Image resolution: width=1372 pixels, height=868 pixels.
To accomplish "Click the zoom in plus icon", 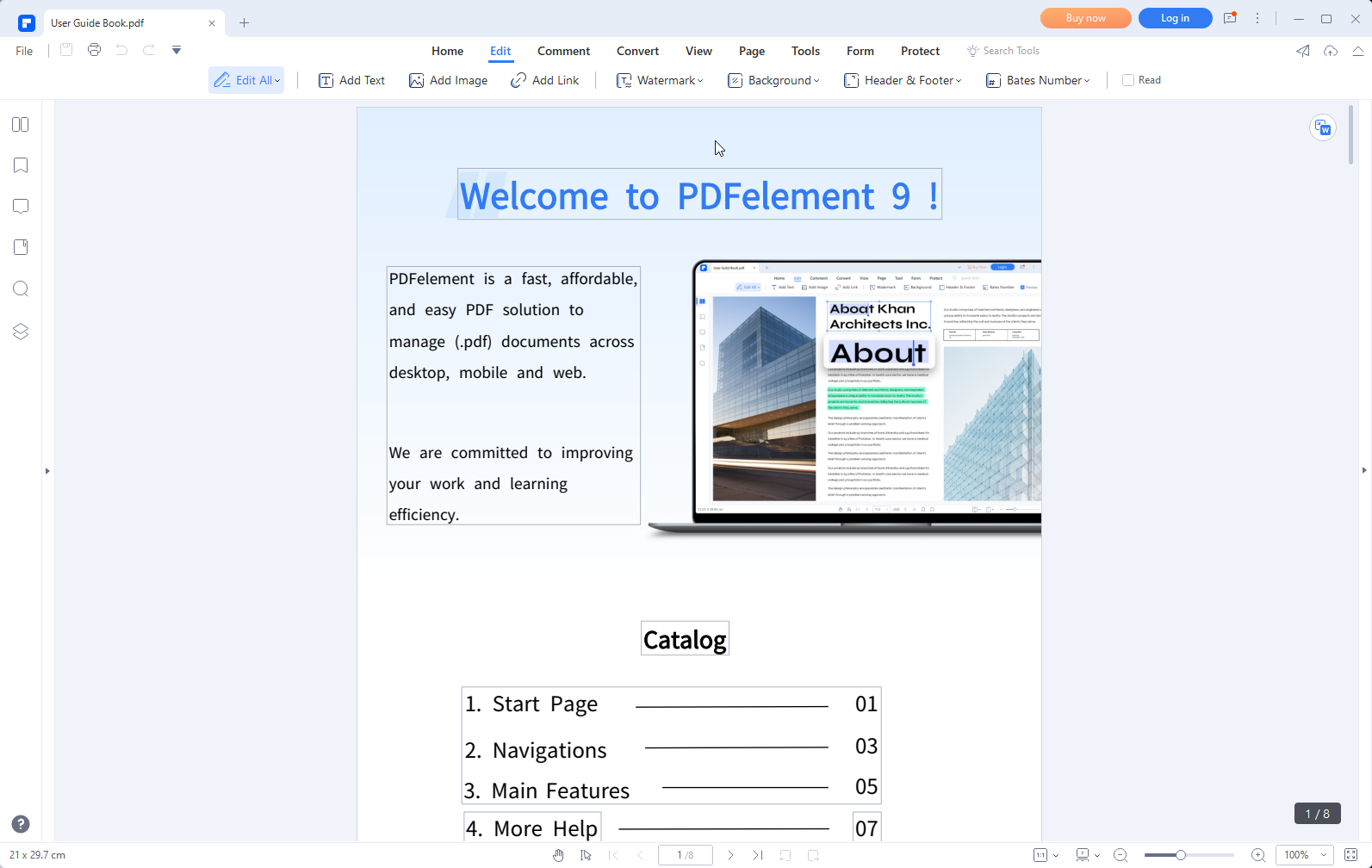I will click(1258, 855).
